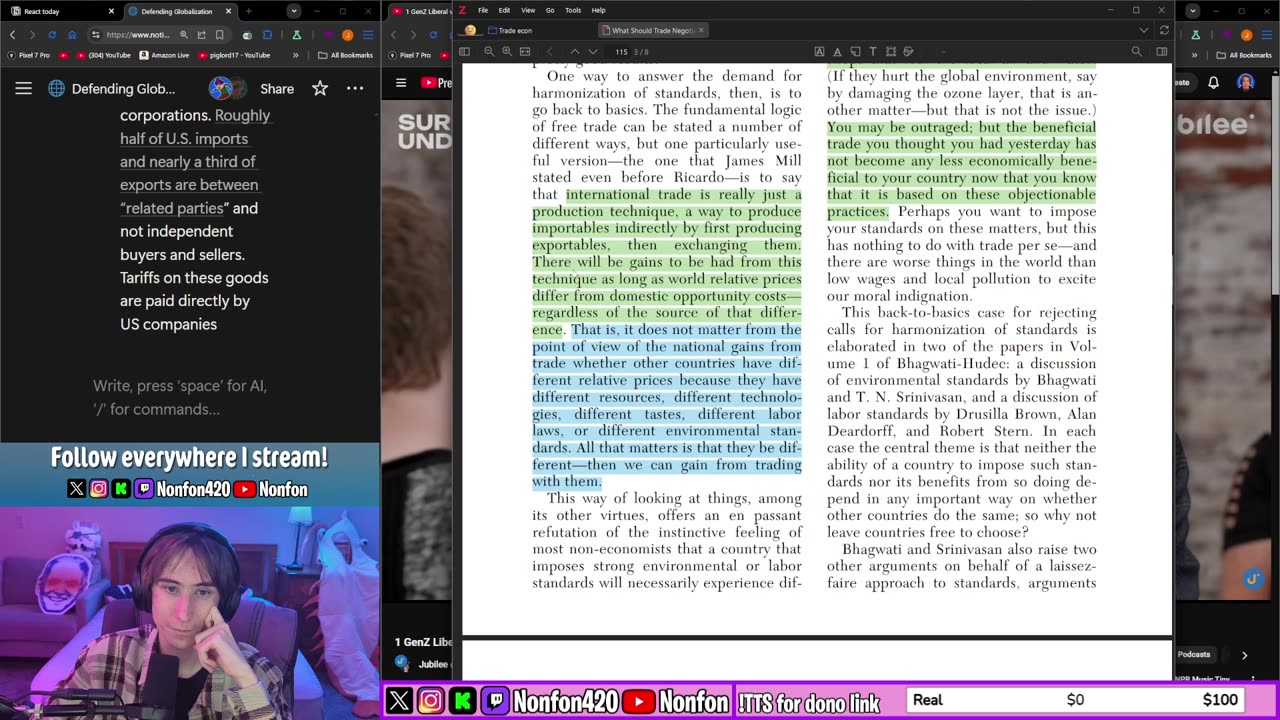
Task: Show more bookmarks overflow chevron
Action: point(295,55)
